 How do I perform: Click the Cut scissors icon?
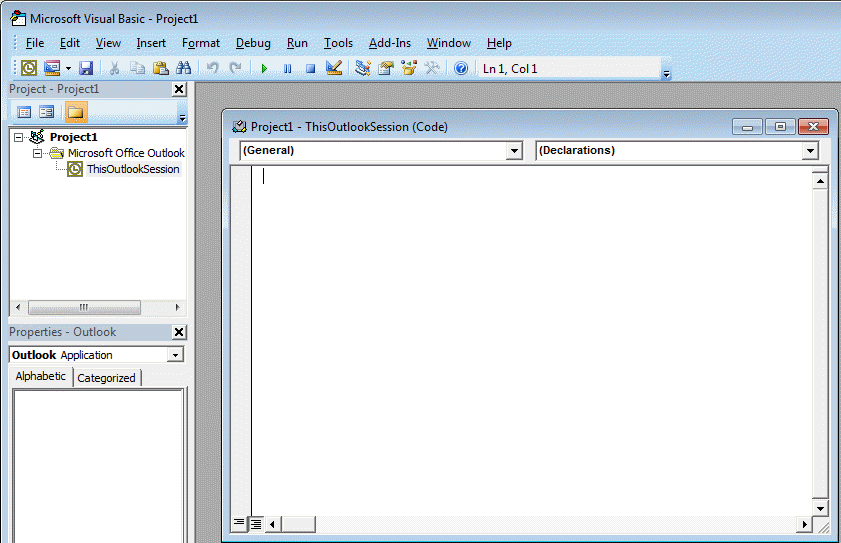pyautogui.click(x=114, y=68)
